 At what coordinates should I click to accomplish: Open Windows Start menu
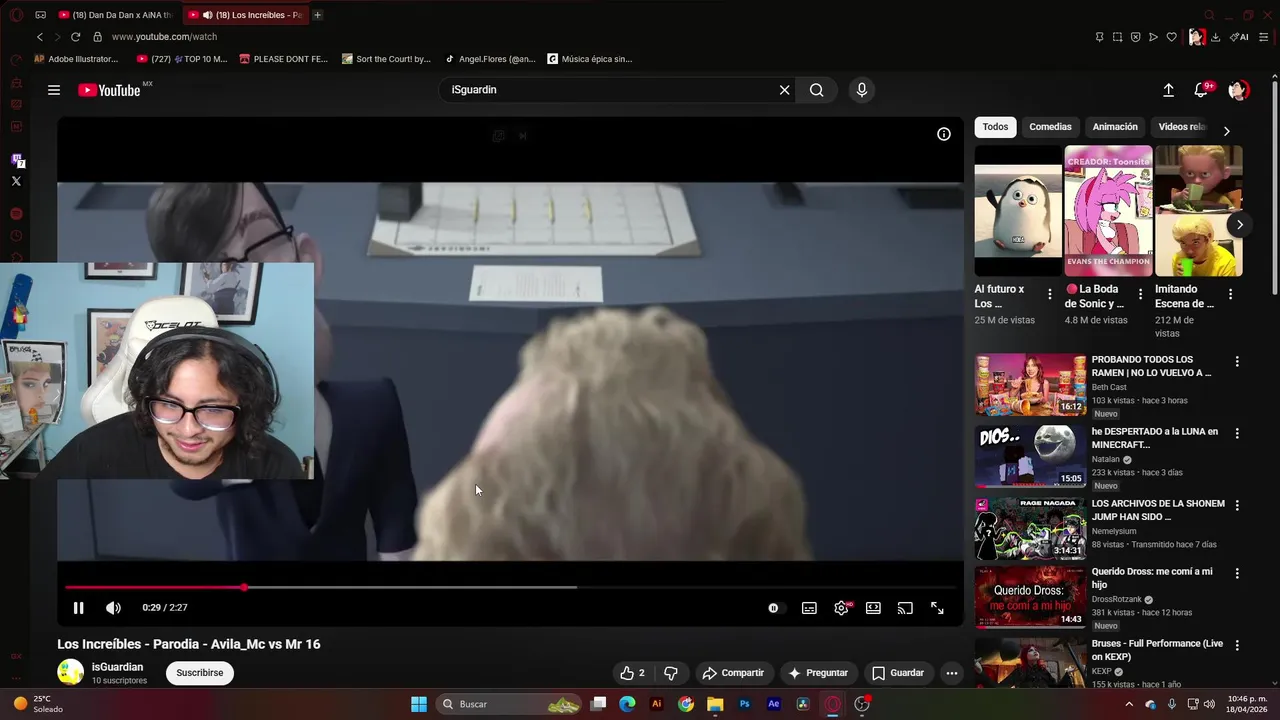(x=419, y=704)
